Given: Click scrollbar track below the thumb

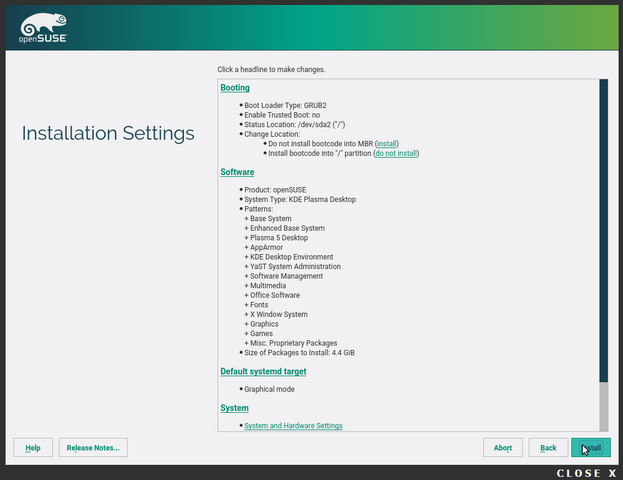Looking at the screenshot, I should click(x=604, y=406).
